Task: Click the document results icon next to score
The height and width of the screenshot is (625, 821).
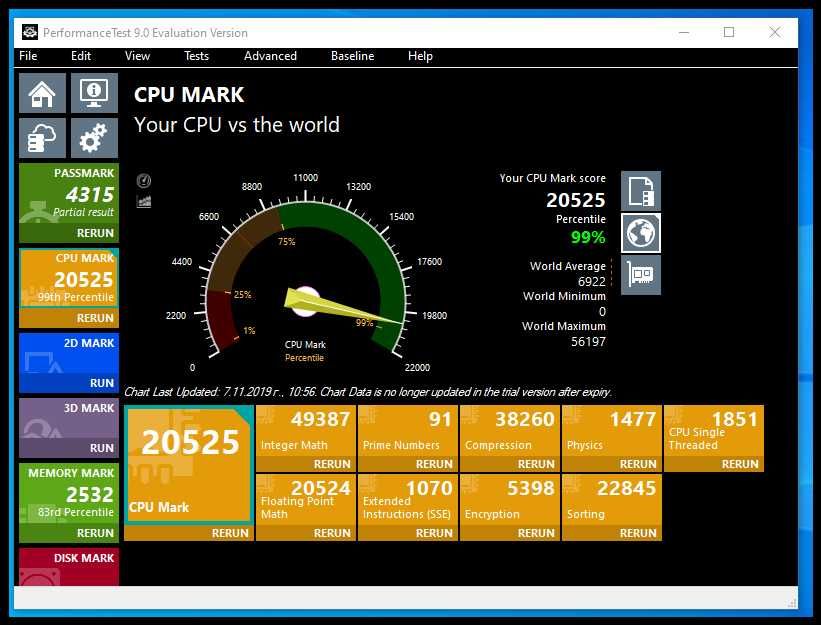Action: point(641,191)
